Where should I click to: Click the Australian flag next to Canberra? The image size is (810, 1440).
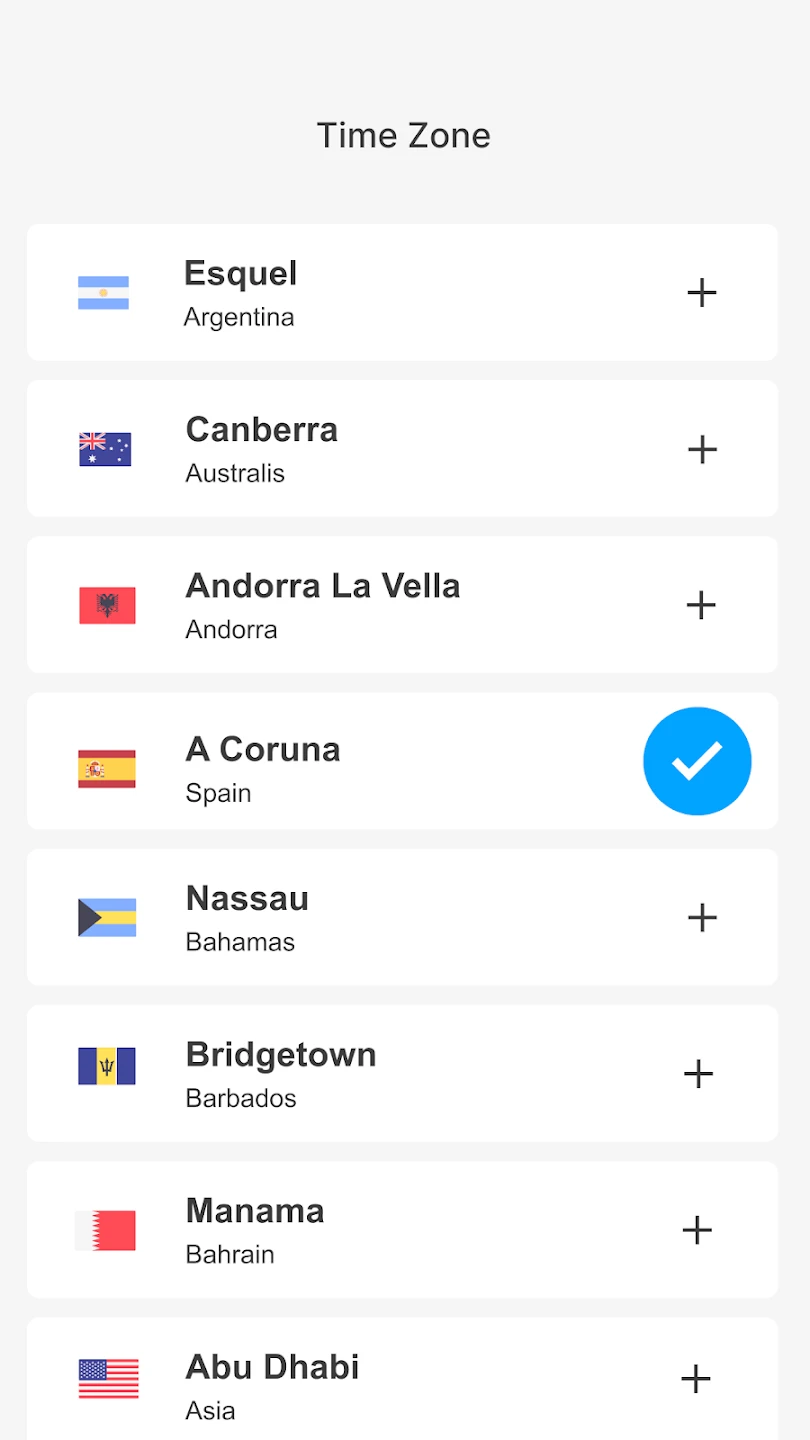pyautogui.click(x=105, y=450)
